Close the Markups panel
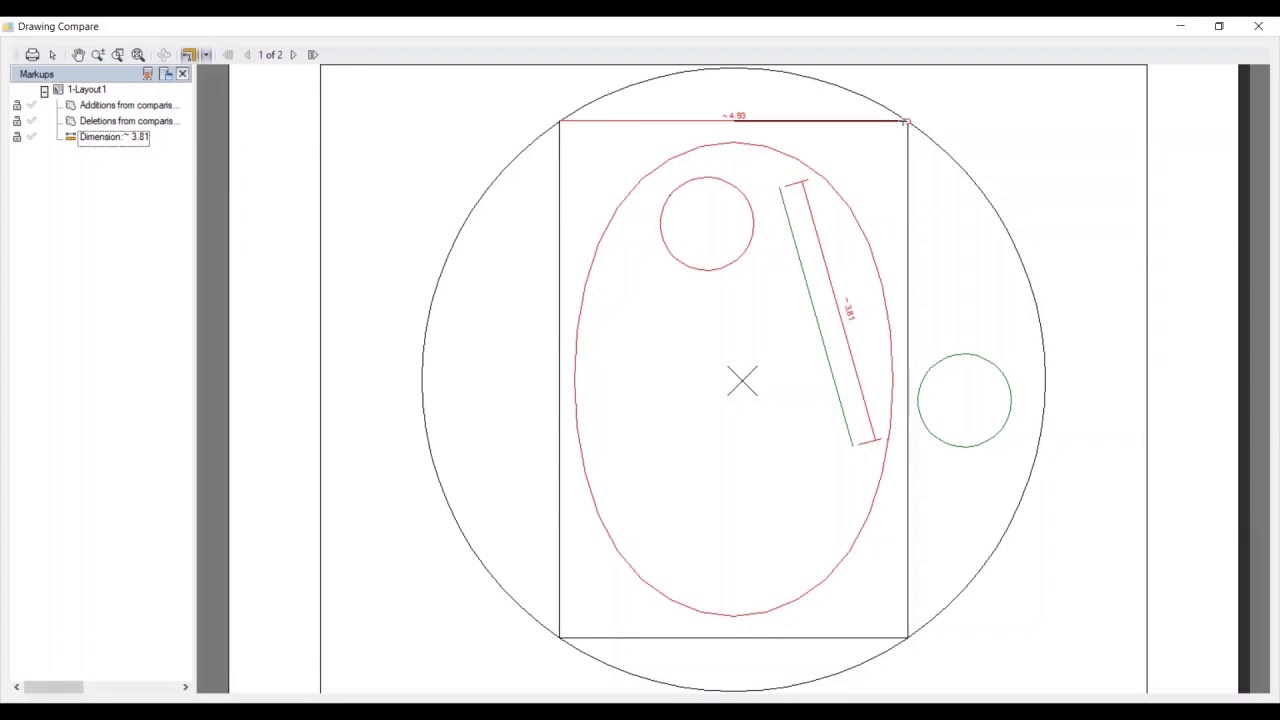 (x=182, y=74)
